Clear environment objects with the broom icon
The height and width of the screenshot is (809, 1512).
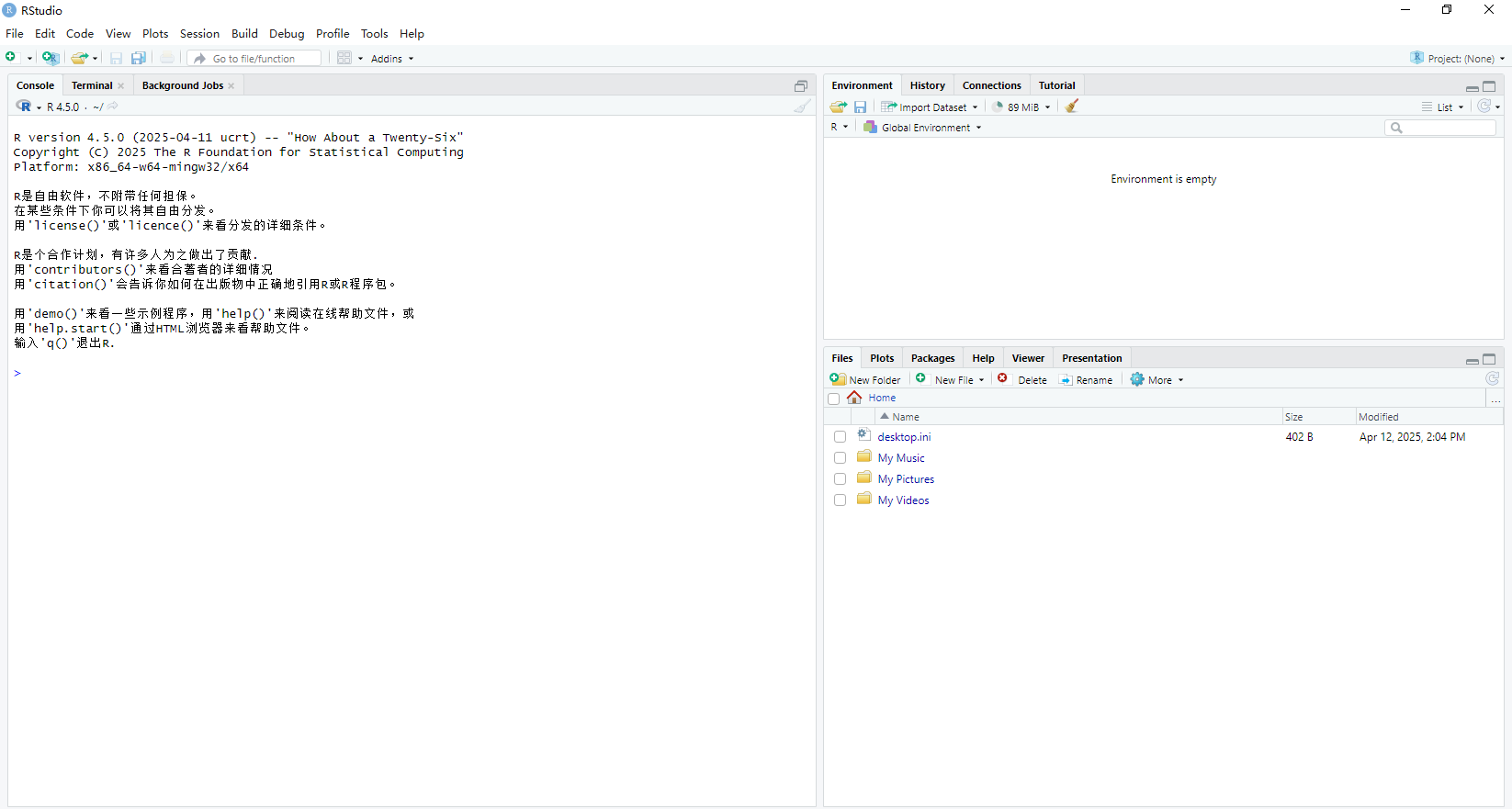point(1071,107)
